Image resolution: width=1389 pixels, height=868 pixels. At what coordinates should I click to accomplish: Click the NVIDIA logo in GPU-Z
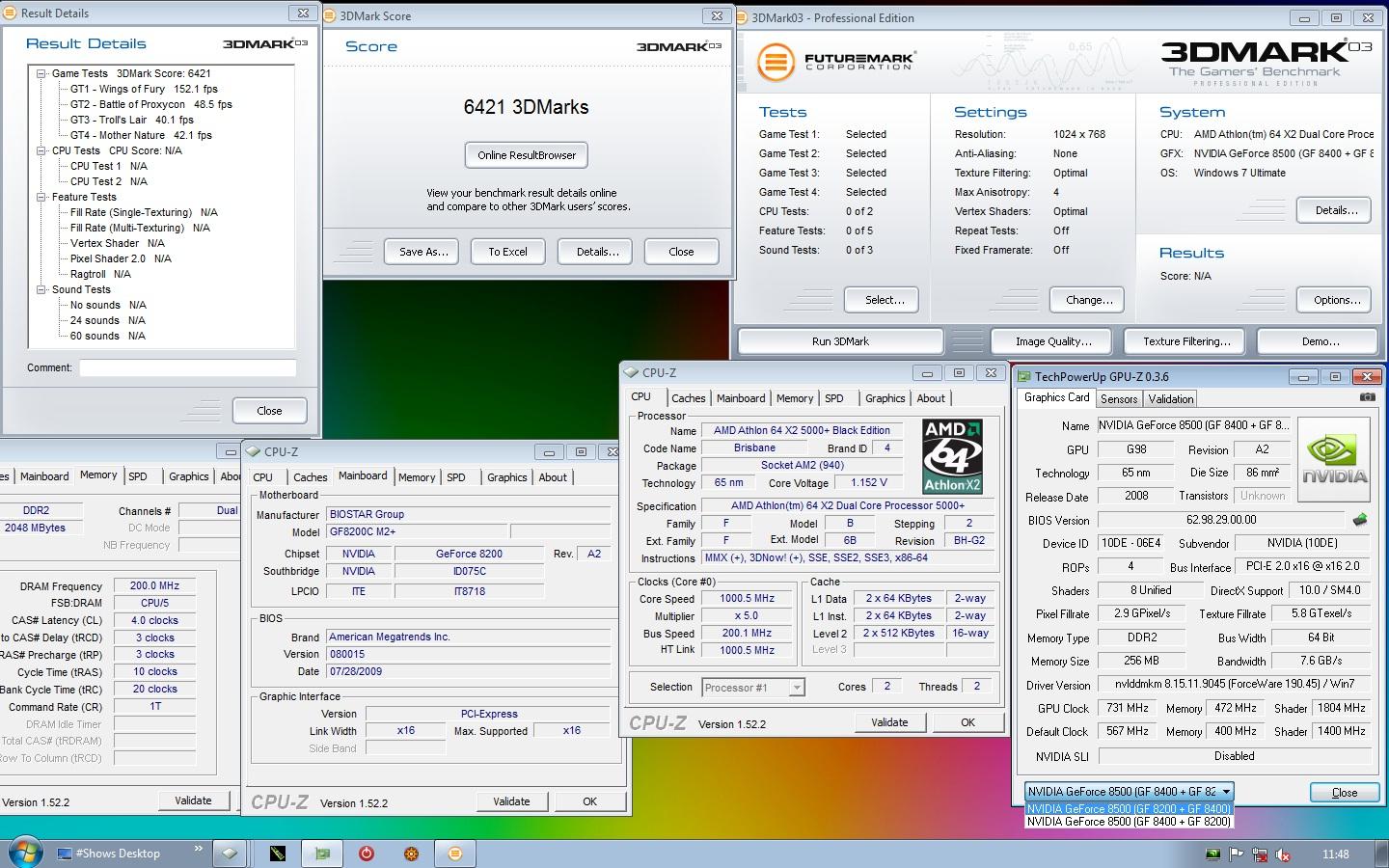pos(1334,460)
